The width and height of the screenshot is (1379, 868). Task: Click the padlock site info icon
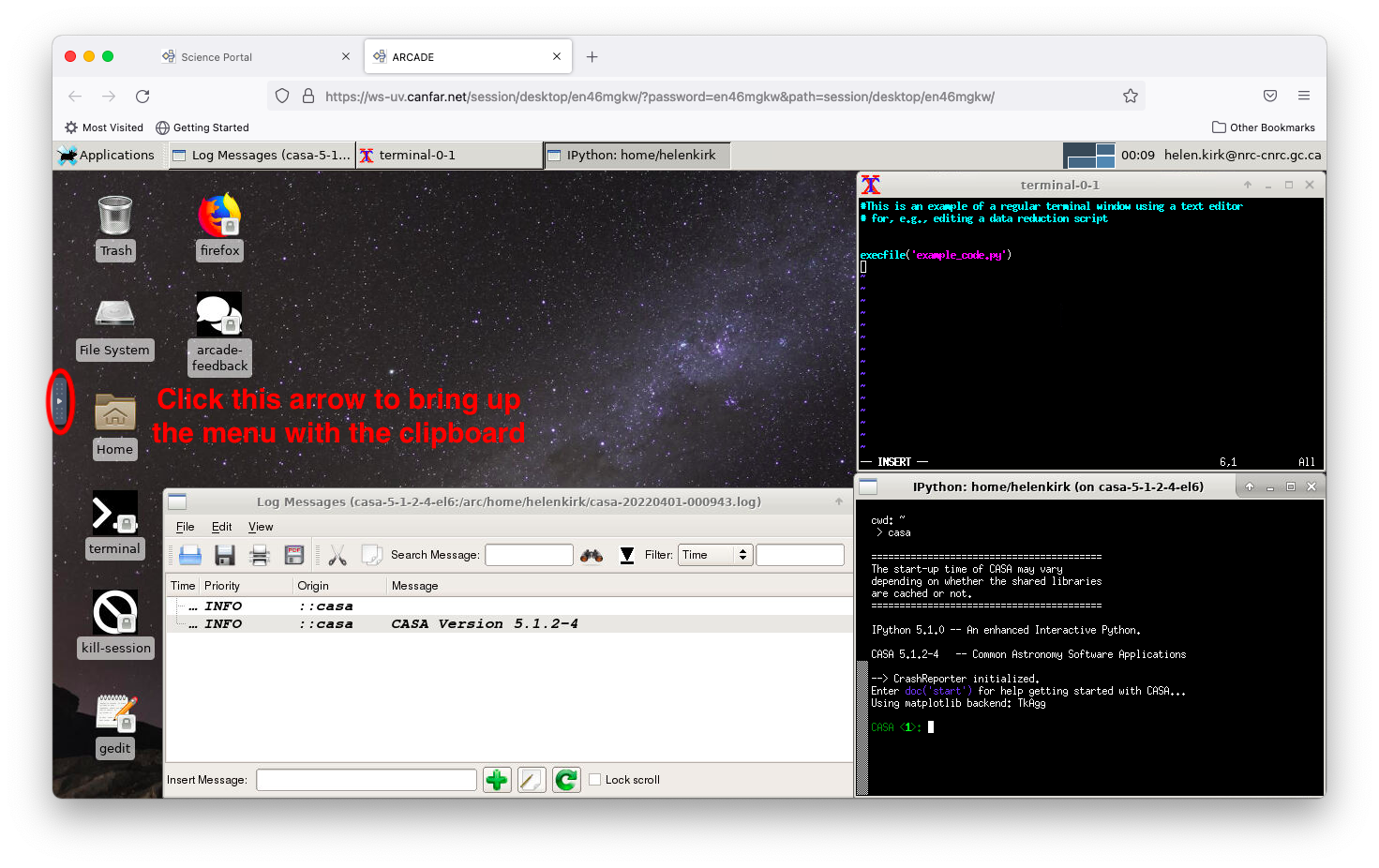click(308, 96)
